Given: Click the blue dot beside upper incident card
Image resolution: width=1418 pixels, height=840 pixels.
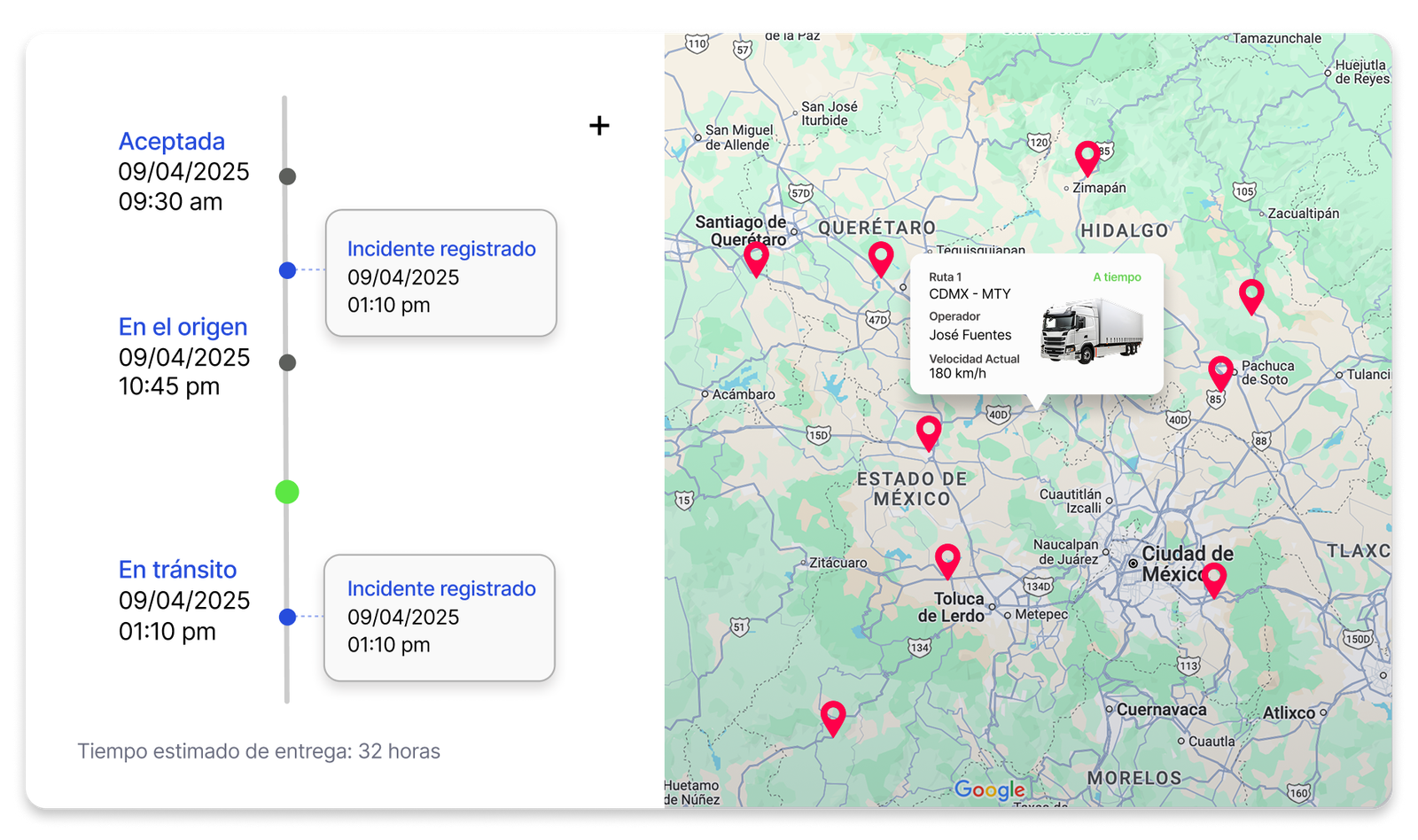Looking at the screenshot, I should point(287,270).
